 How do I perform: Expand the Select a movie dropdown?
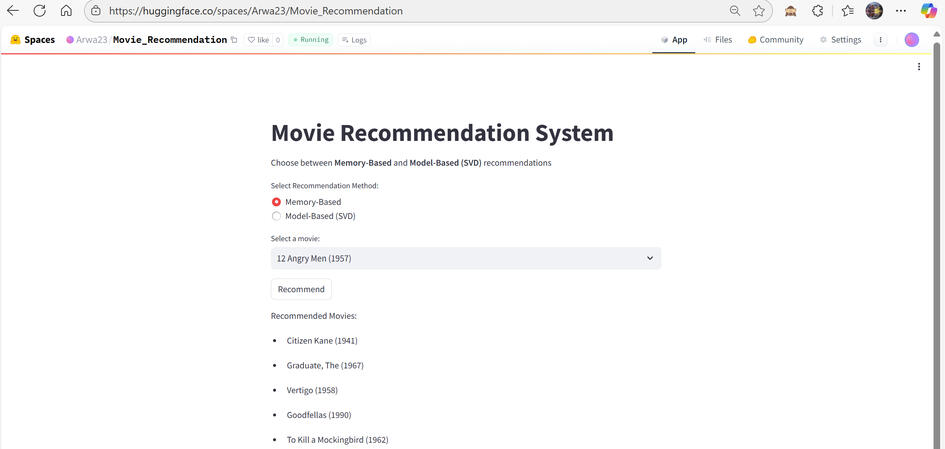[465, 258]
